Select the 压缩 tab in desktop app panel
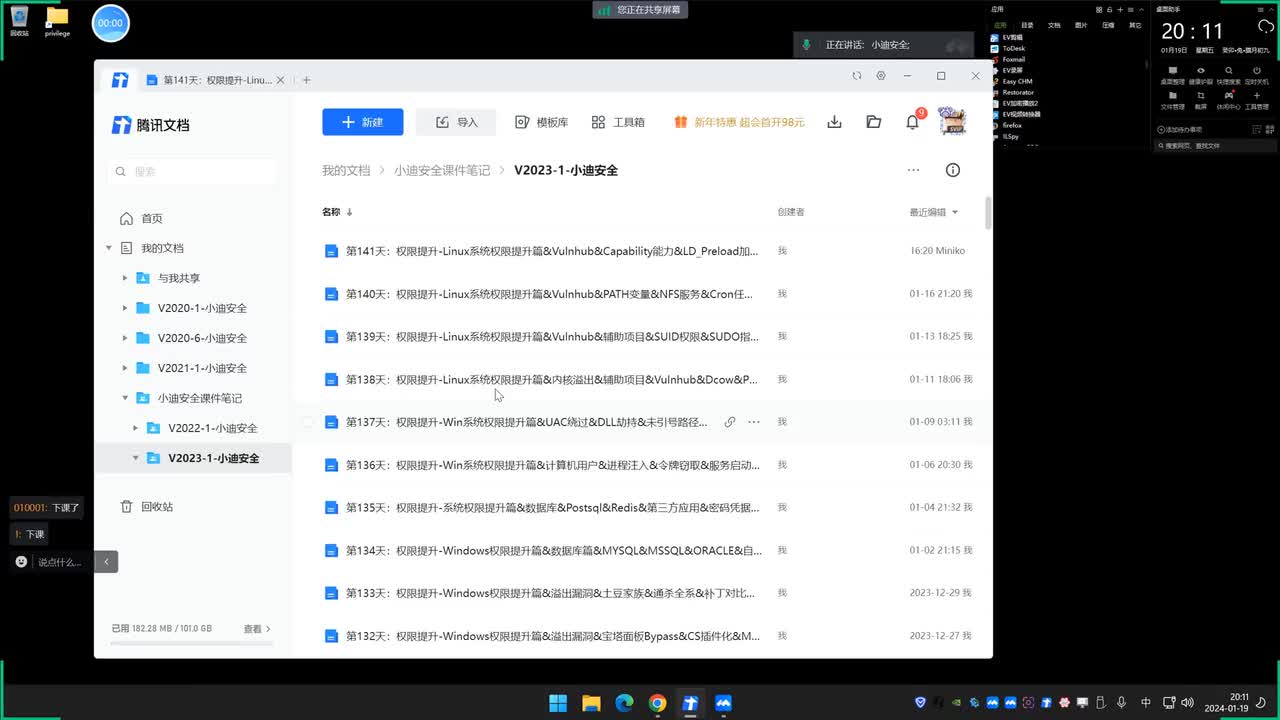The width and height of the screenshot is (1280, 720). [x=1108, y=25]
